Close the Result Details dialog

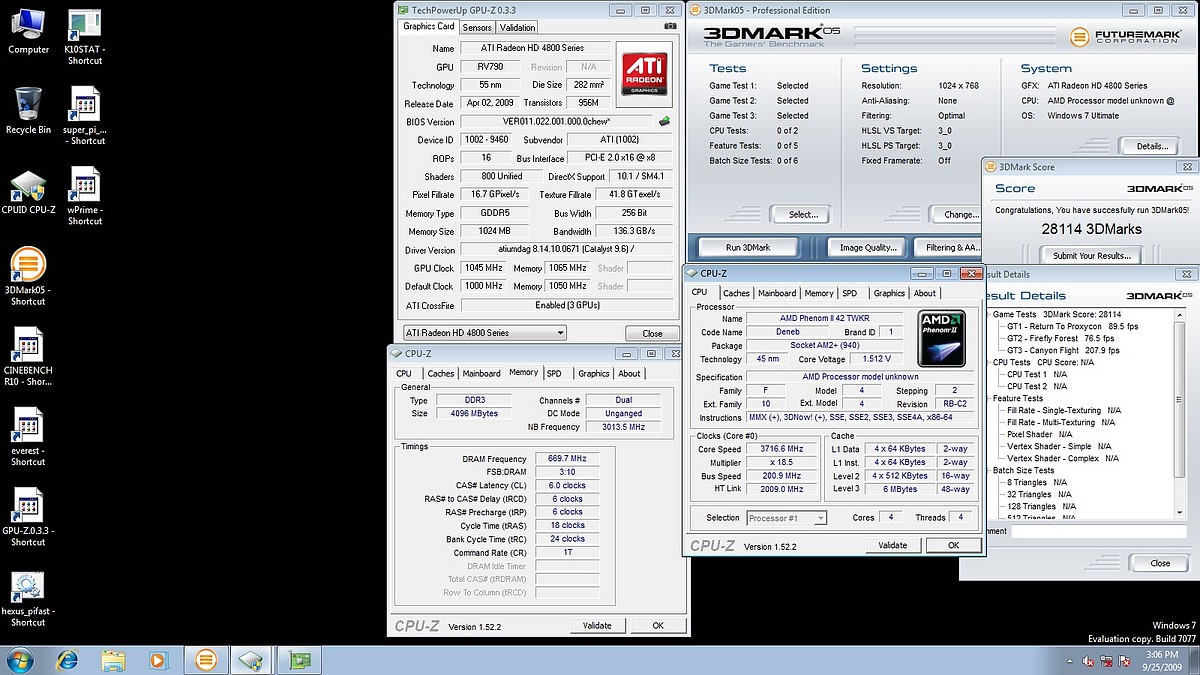point(1160,563)
